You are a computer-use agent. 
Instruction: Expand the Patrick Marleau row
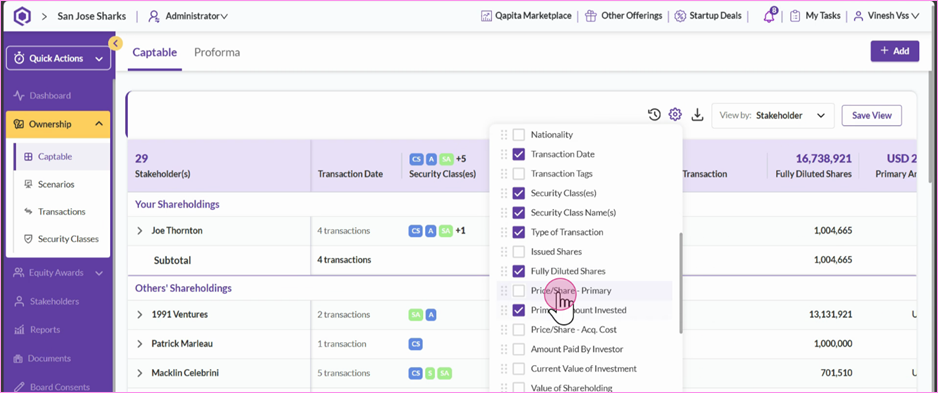click(x=140, y=344)
